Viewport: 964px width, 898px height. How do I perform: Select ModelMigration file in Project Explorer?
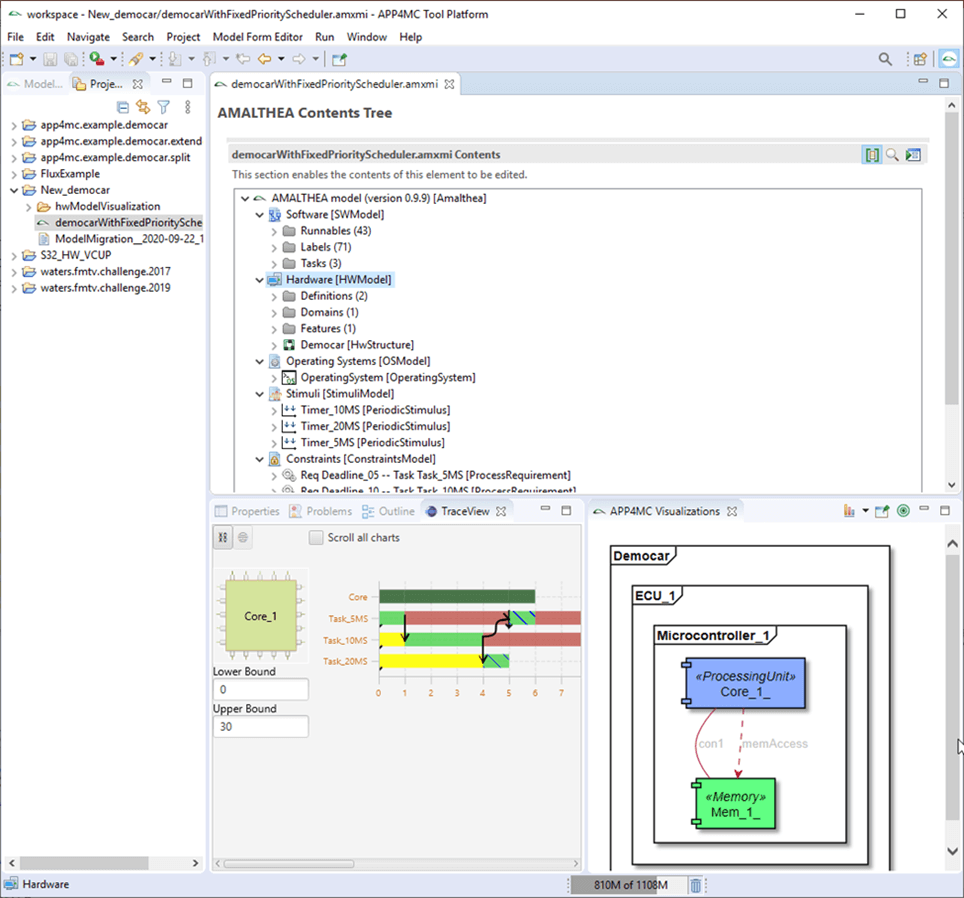[x=129, y=238]
